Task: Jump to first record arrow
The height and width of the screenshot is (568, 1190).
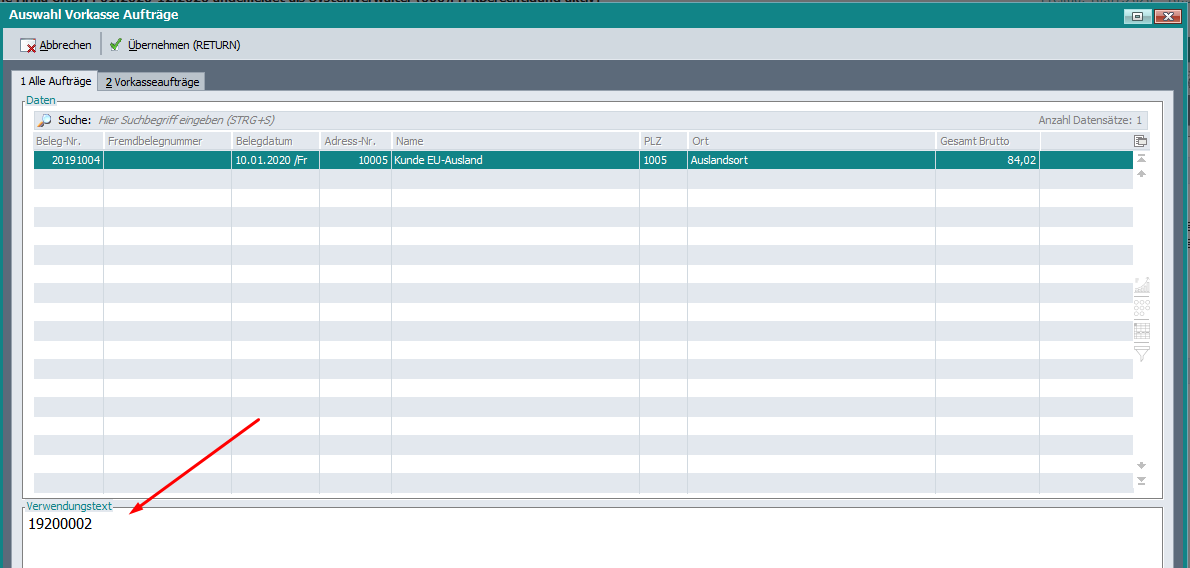Action: [1141, 159]
